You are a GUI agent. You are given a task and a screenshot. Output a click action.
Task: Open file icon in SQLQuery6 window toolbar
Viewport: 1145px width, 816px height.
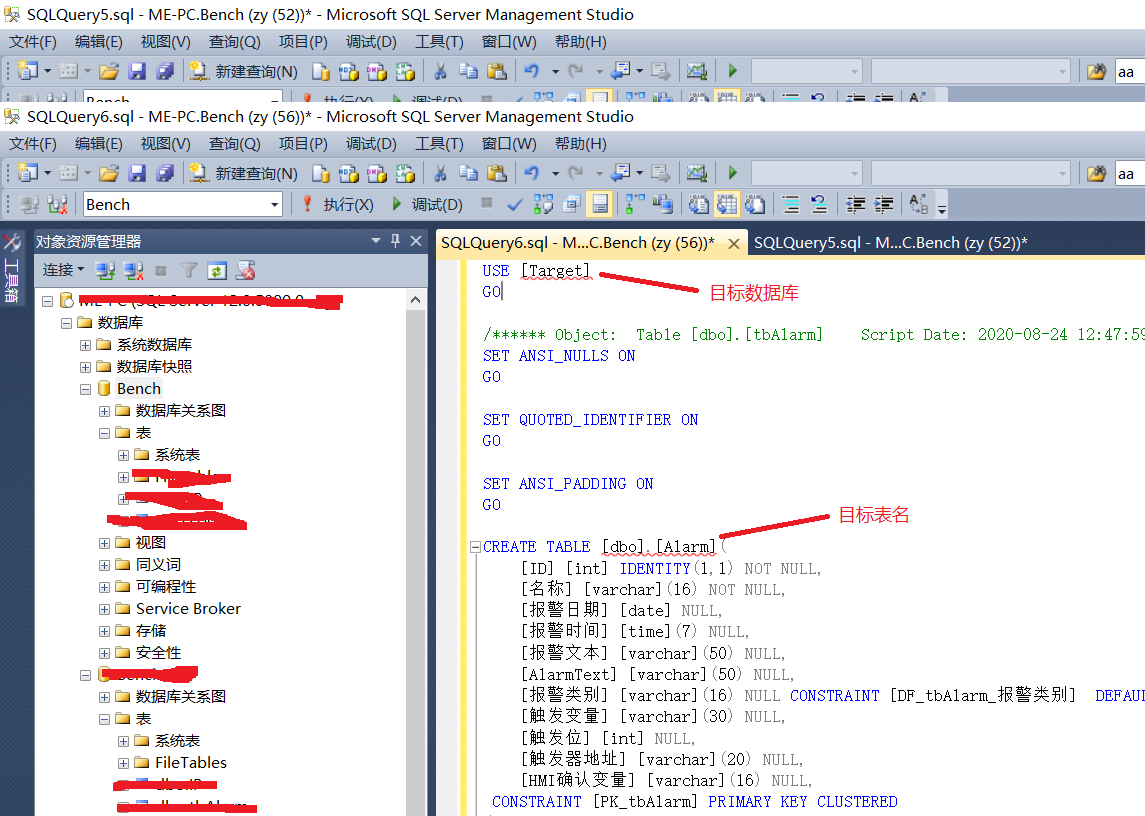(109, 173)
